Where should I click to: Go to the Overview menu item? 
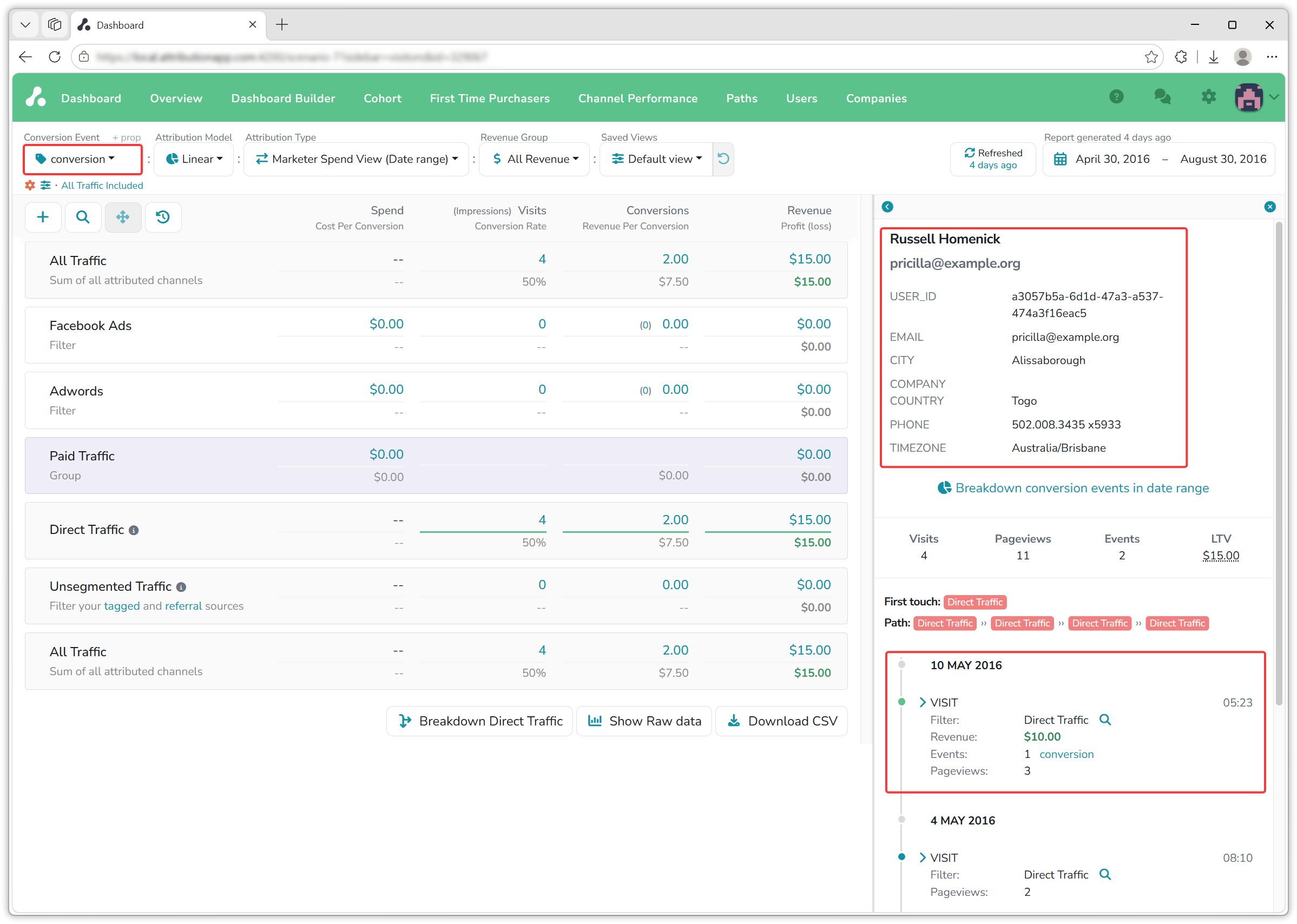[176, 98]
